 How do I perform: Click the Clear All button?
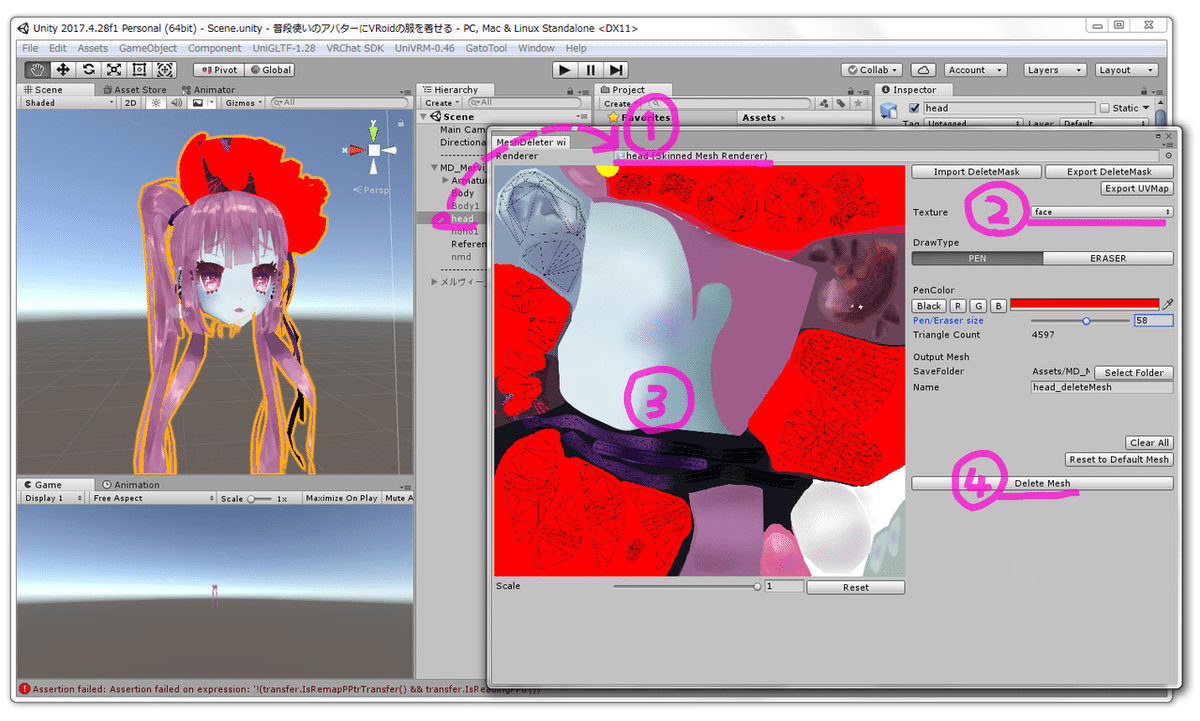[x=1149, y=443]
